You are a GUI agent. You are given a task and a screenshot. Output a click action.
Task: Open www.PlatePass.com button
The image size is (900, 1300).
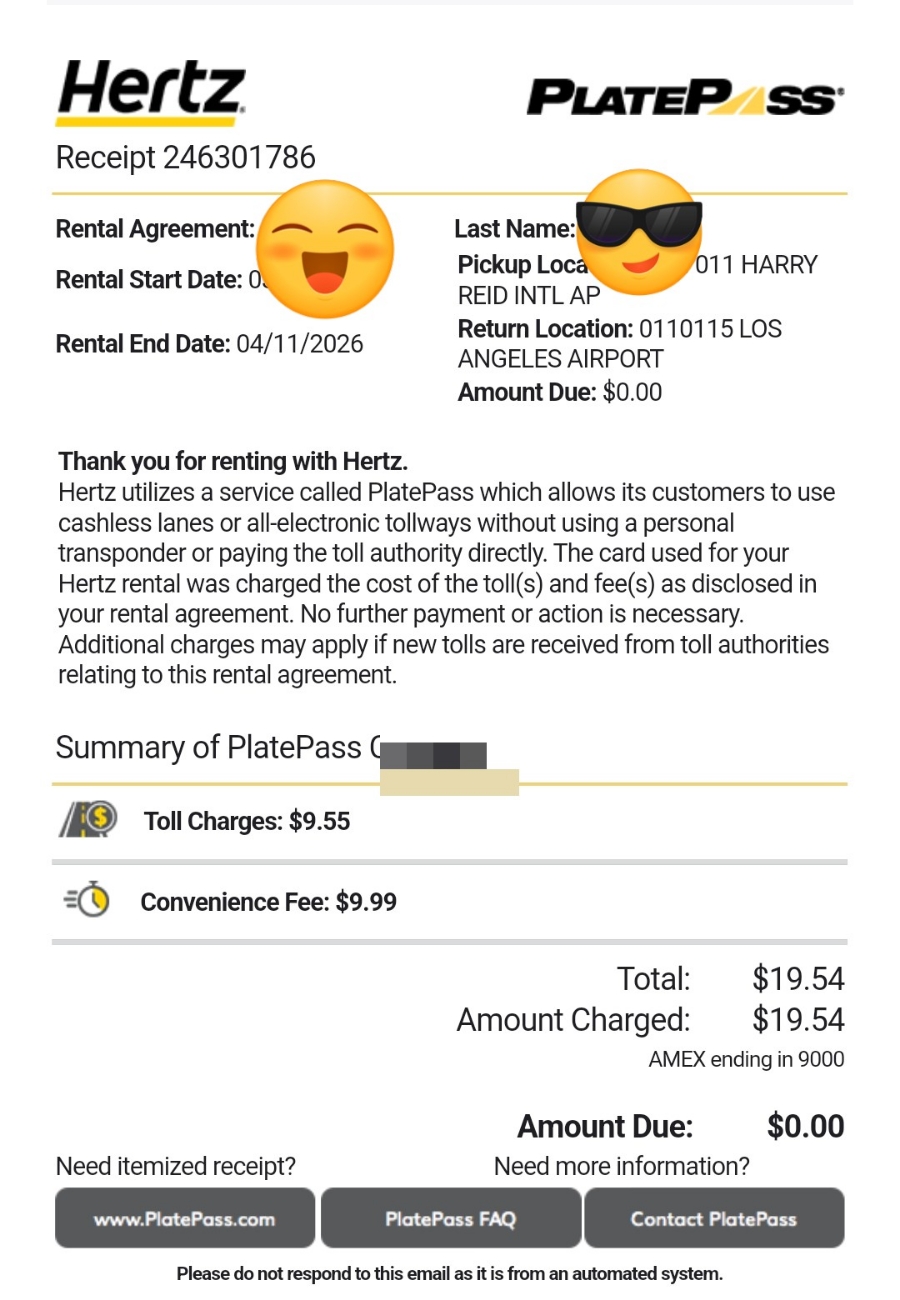pos(184,1219)
